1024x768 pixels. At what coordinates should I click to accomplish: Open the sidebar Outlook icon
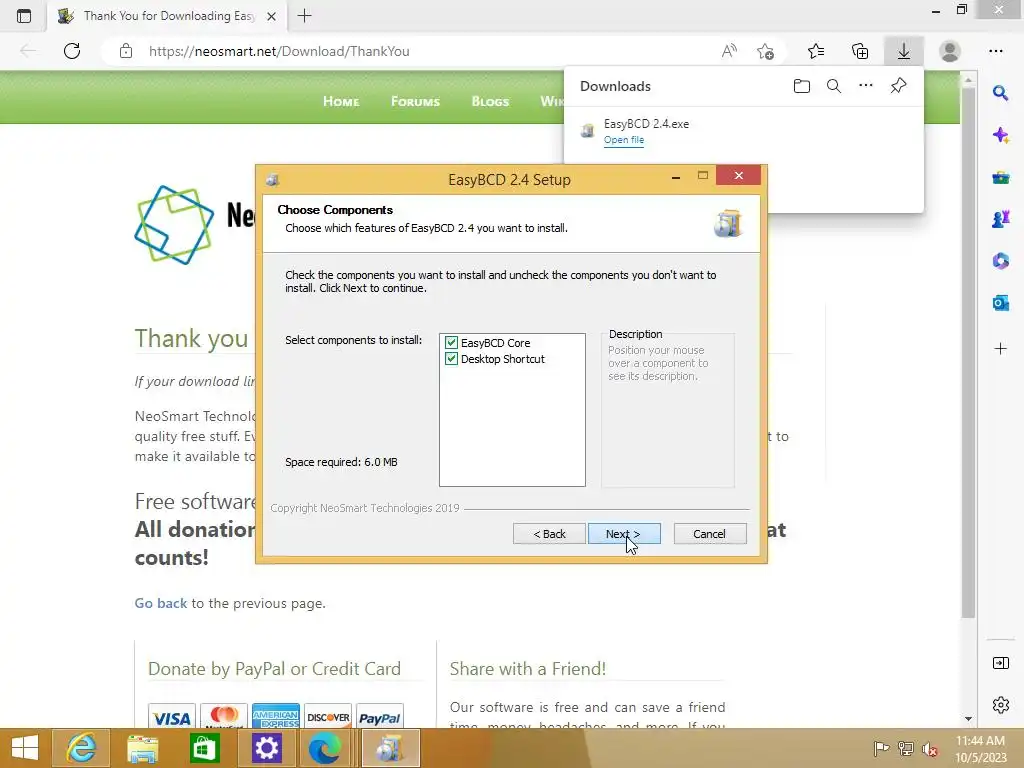1000,303
